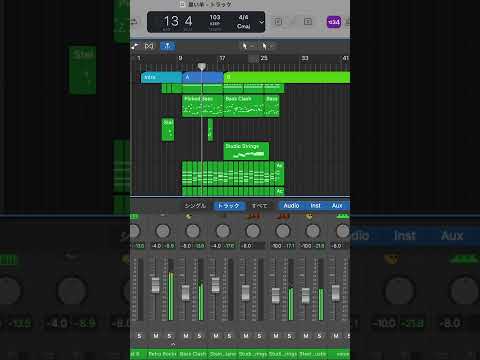This screenshot has height=360, width=480.
Task: Click the -8.9 peak level on Retro Rock
Action: pyautogui.click(x=170, y=246)
